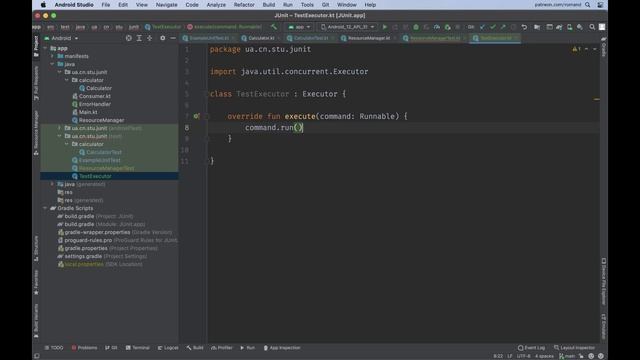Click the fold marker at class line 5

[x=206, y=94]
